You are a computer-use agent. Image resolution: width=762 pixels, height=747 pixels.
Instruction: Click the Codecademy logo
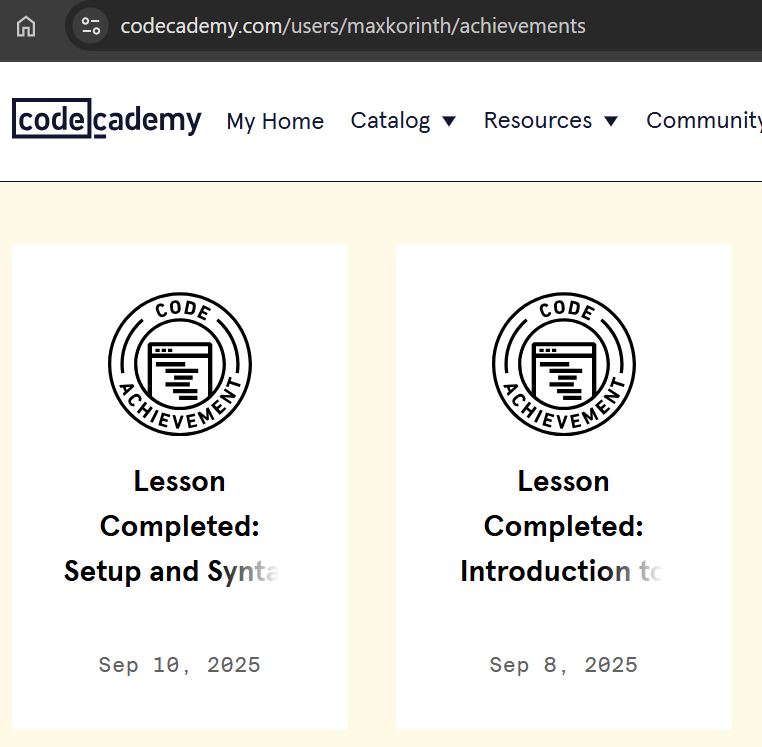pos(107,120)
